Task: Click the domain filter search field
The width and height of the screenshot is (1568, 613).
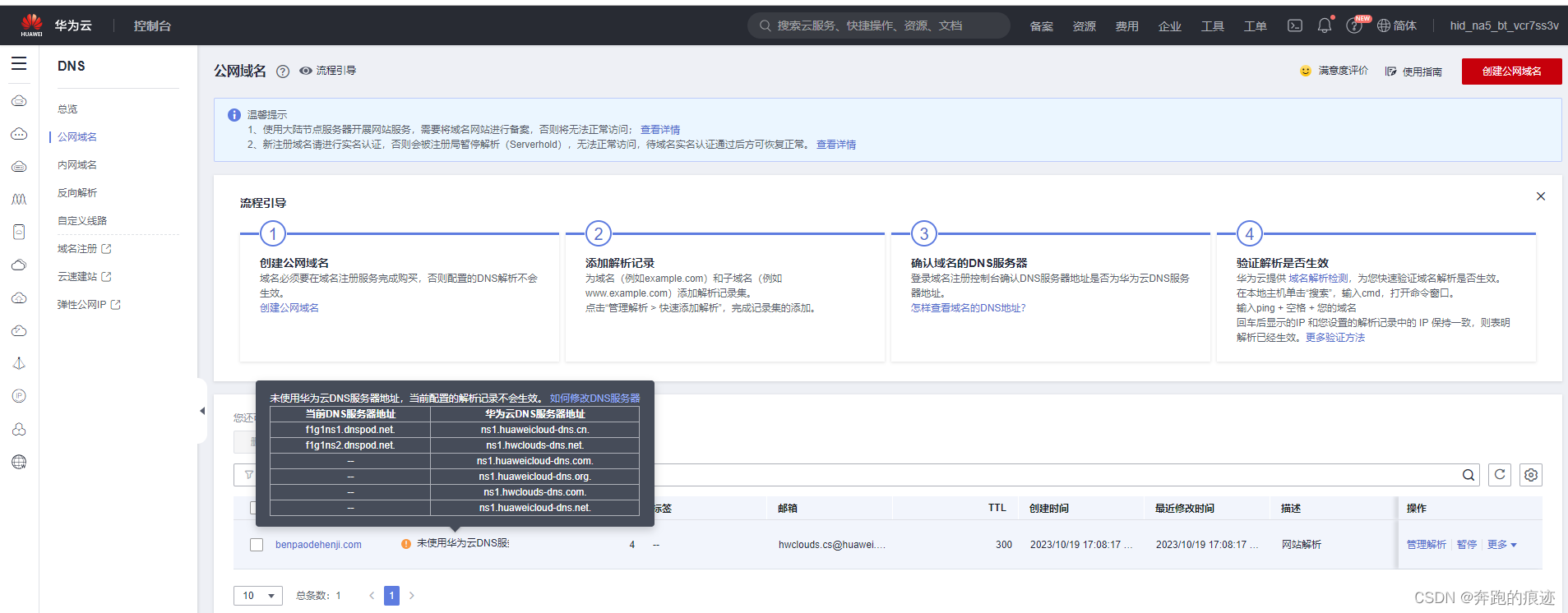Action: click(855, 475)
